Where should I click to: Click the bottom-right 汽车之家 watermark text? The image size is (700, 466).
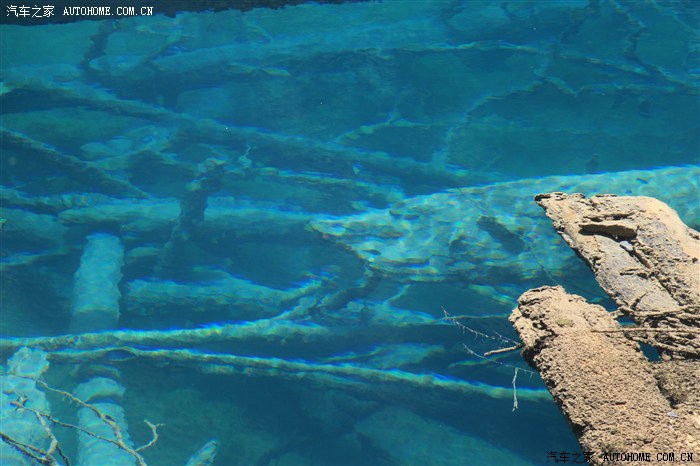pos(570,457)
